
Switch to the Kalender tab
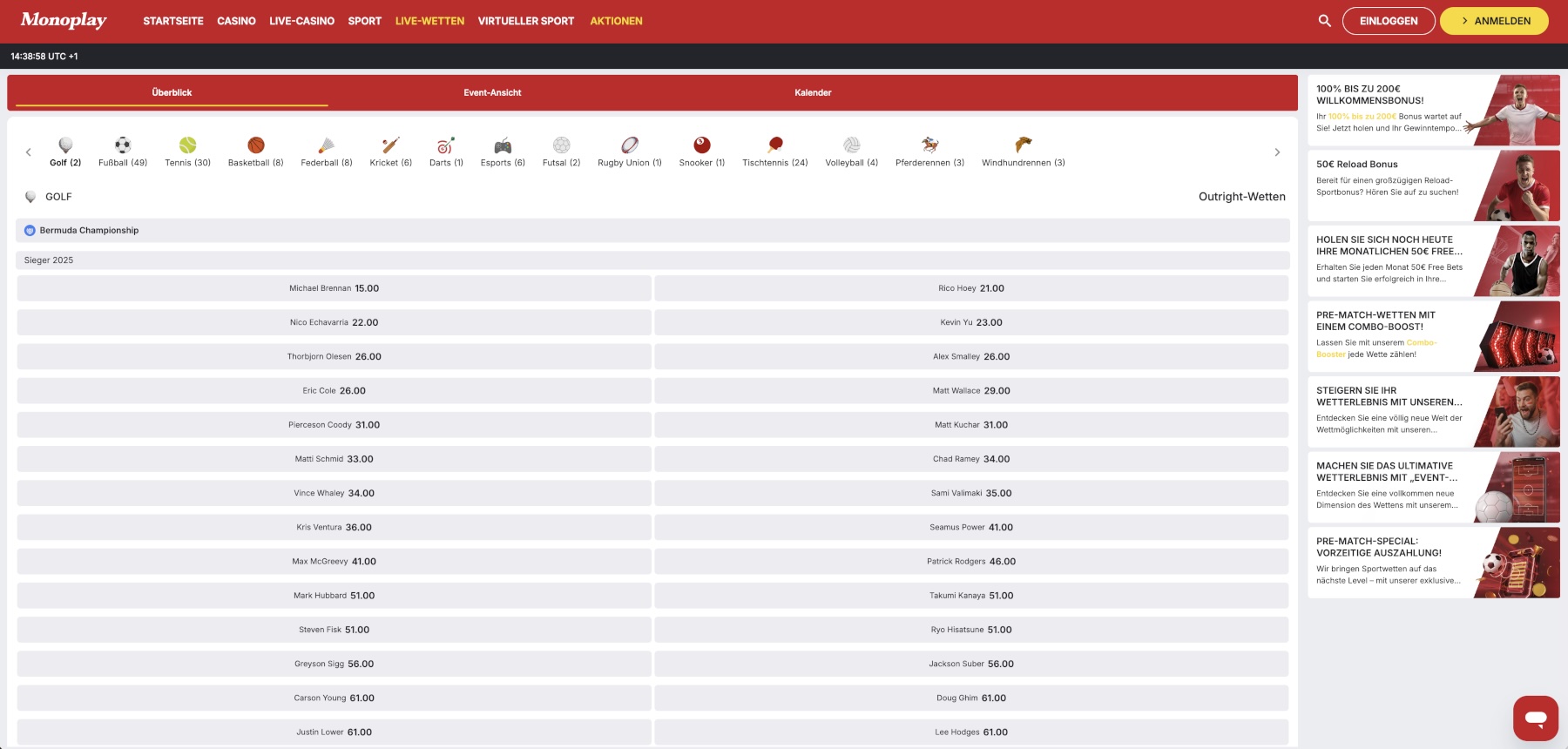point(813,92)
